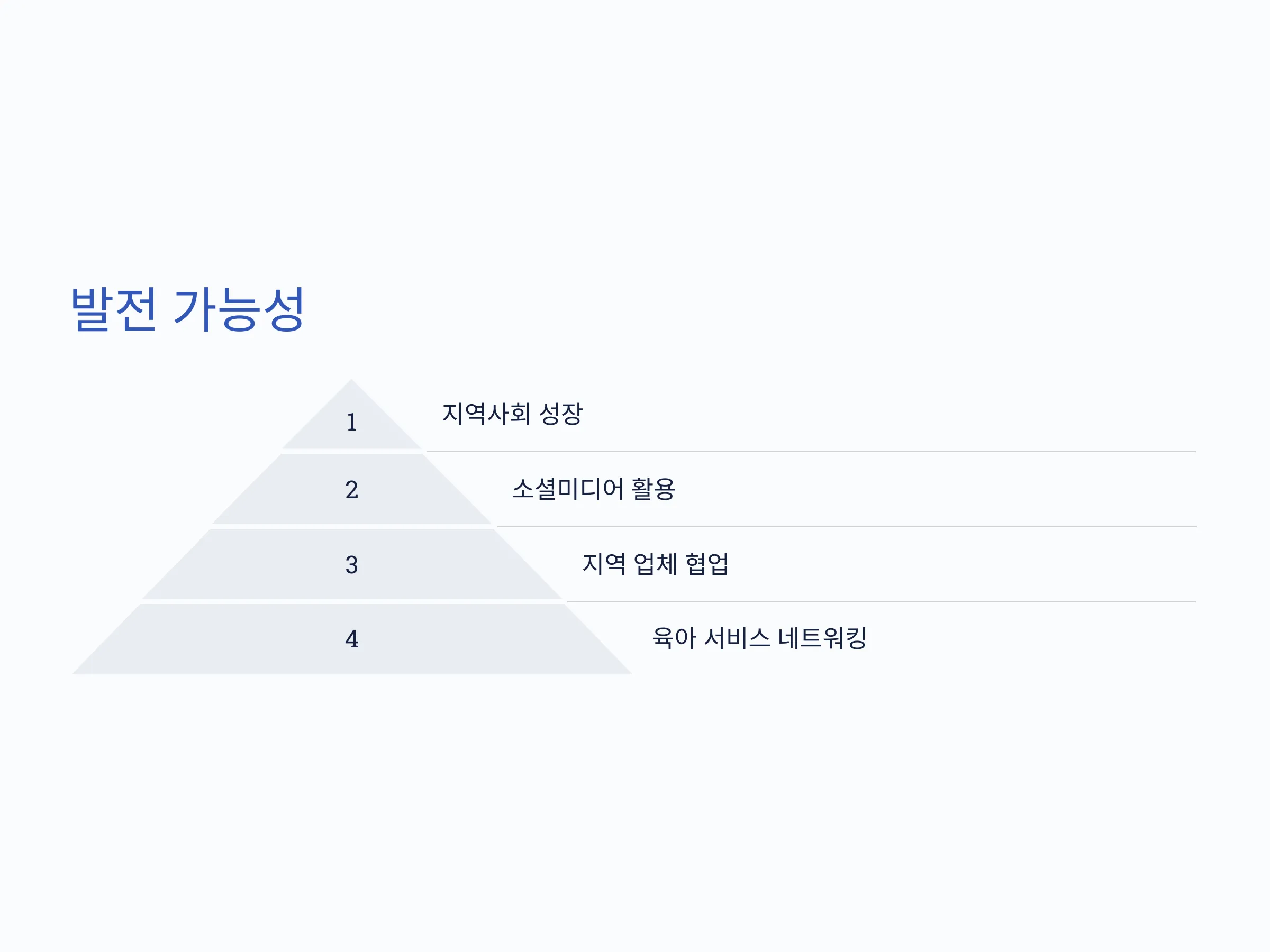Click the word 육아 in bottom label
Viewport: 1270px width, 952px height.
point(674,637)
